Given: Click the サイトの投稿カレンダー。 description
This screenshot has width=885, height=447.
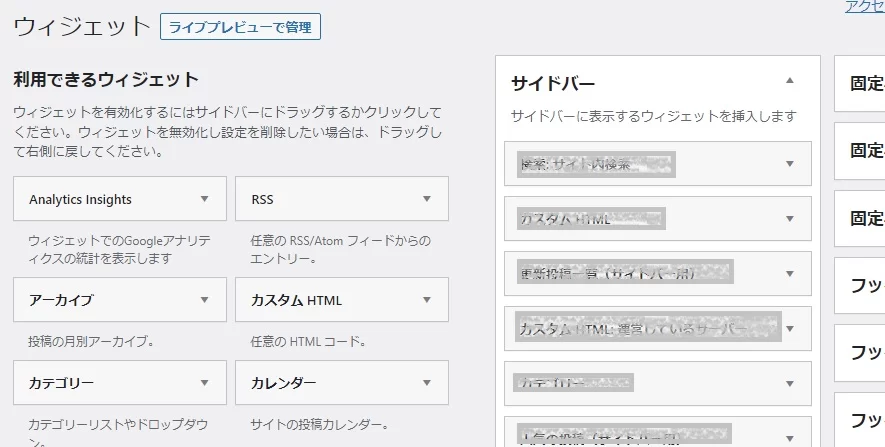Looking at the screenshot, I should (319, 424).
